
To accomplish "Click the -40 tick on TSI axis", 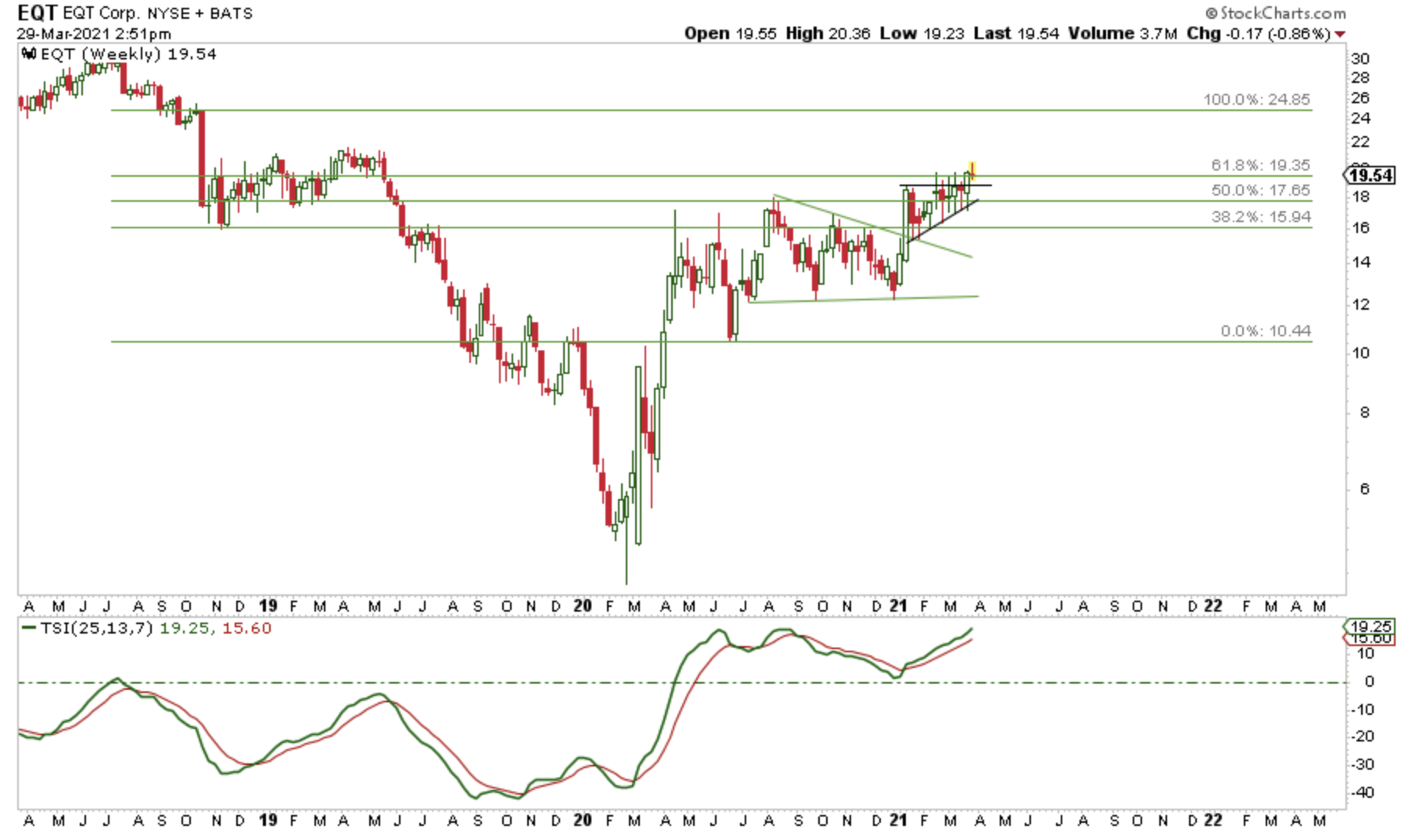I will click(x=1362, y=792).
